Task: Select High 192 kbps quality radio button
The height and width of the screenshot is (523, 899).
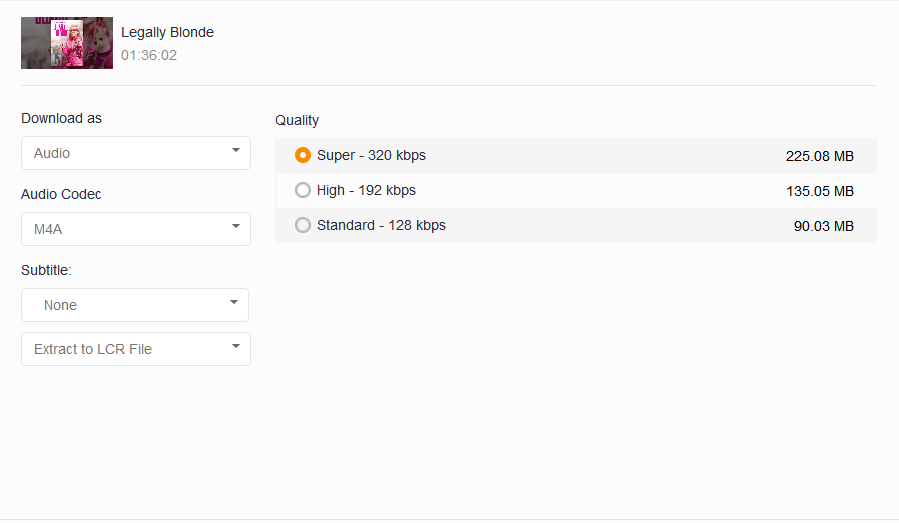Action: 303,190
